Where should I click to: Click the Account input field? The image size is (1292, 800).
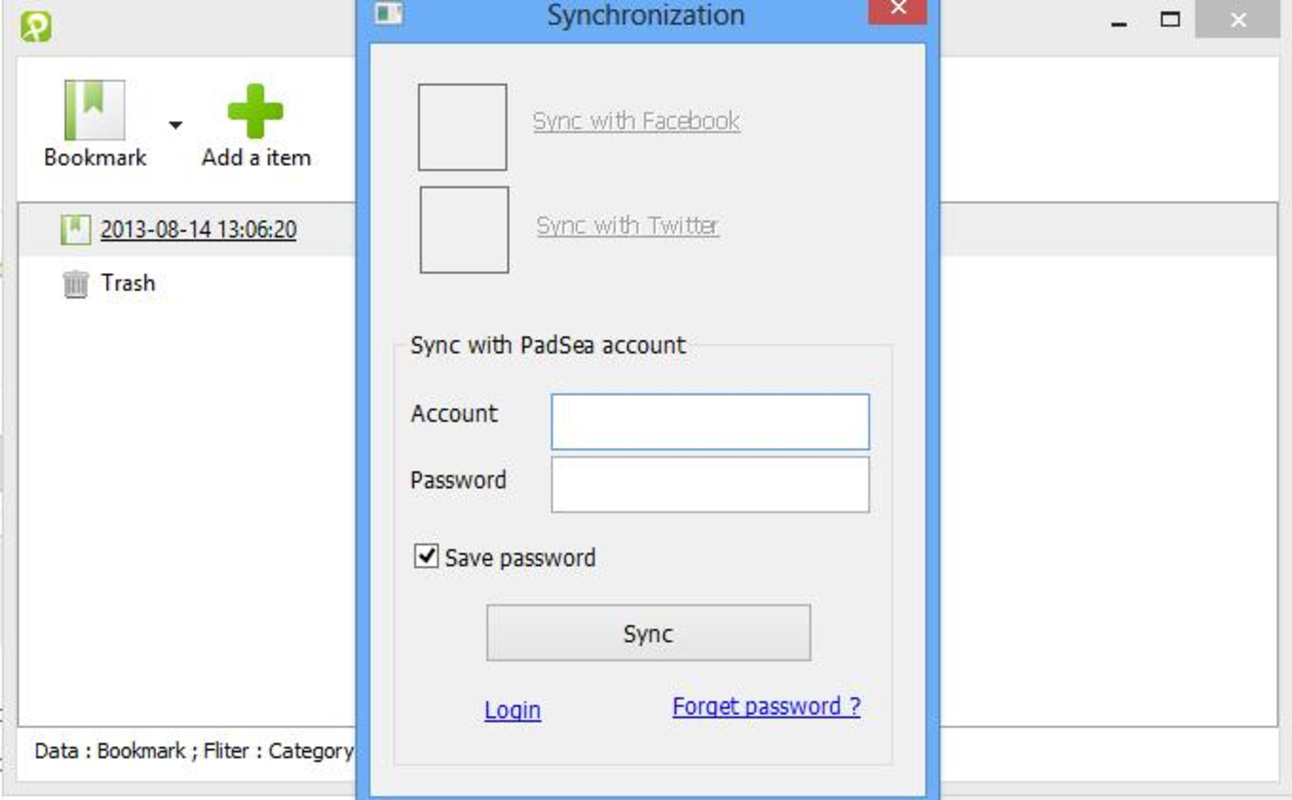coord(710,422)
